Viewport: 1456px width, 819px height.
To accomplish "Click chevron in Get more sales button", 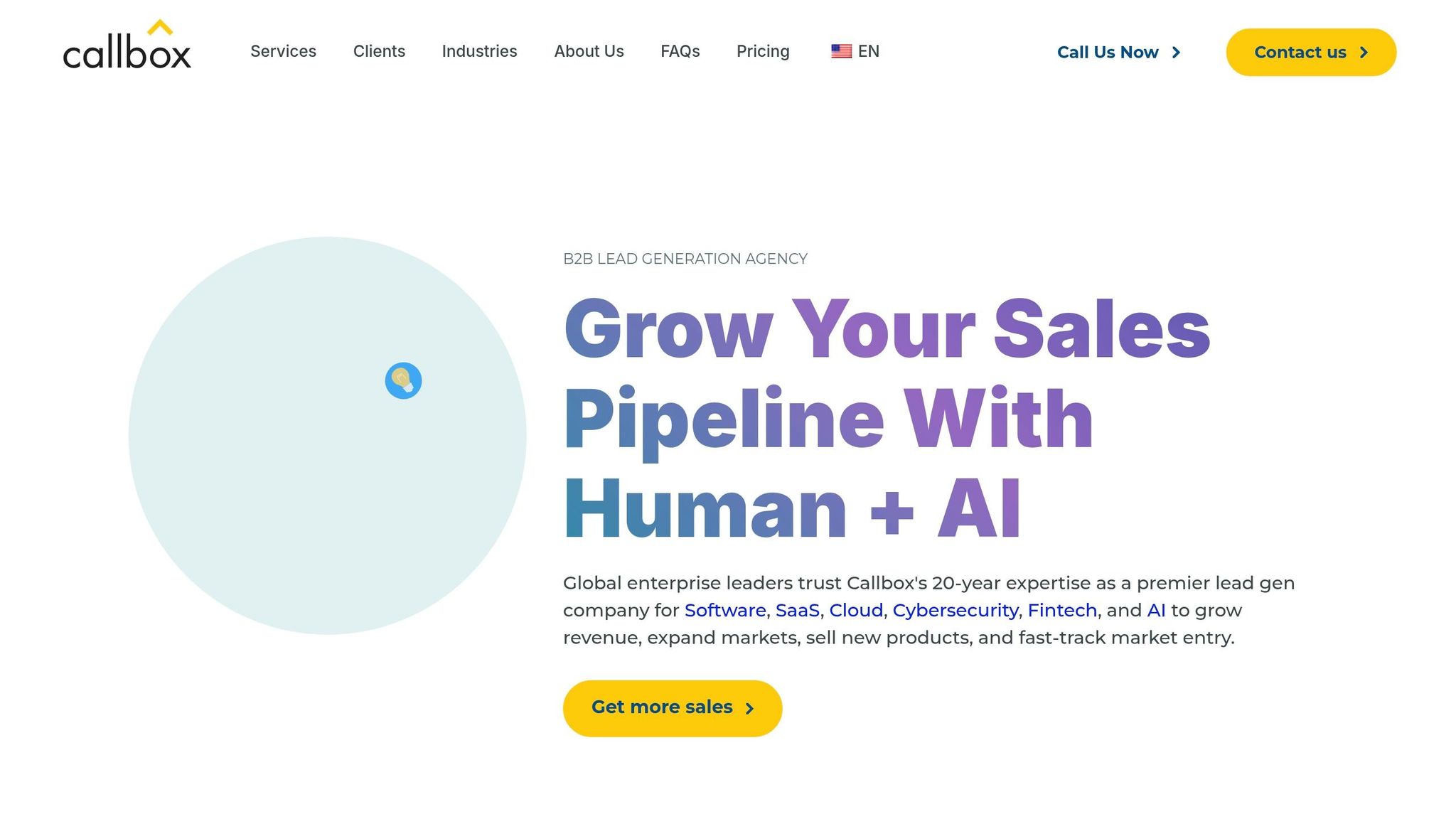I will (749, 708).
